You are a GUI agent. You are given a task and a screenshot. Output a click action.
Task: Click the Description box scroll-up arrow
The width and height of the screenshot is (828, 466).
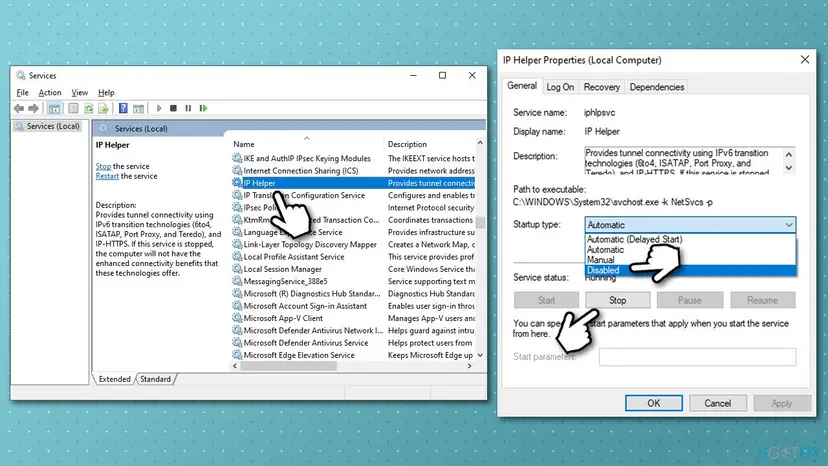(789, 154)
